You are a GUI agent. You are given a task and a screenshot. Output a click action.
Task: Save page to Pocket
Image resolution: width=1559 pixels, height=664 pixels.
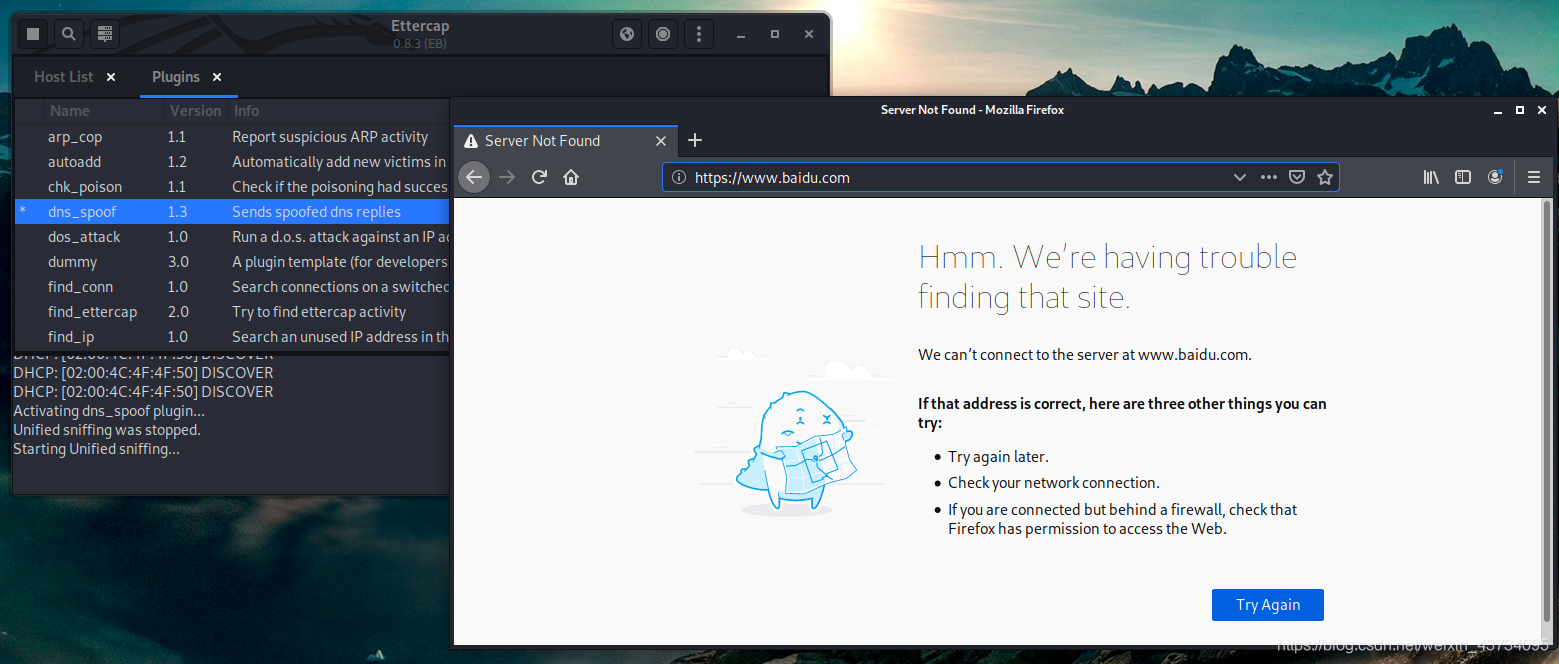1296,177
